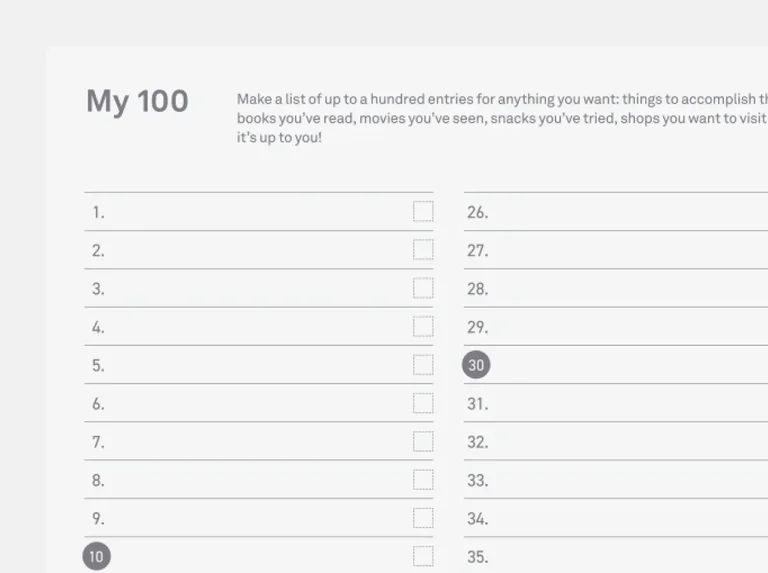Select the checkbox on row 7
The height and width of the screenshot is (573, 768).
pyautogui.click(x=423, y=441)
